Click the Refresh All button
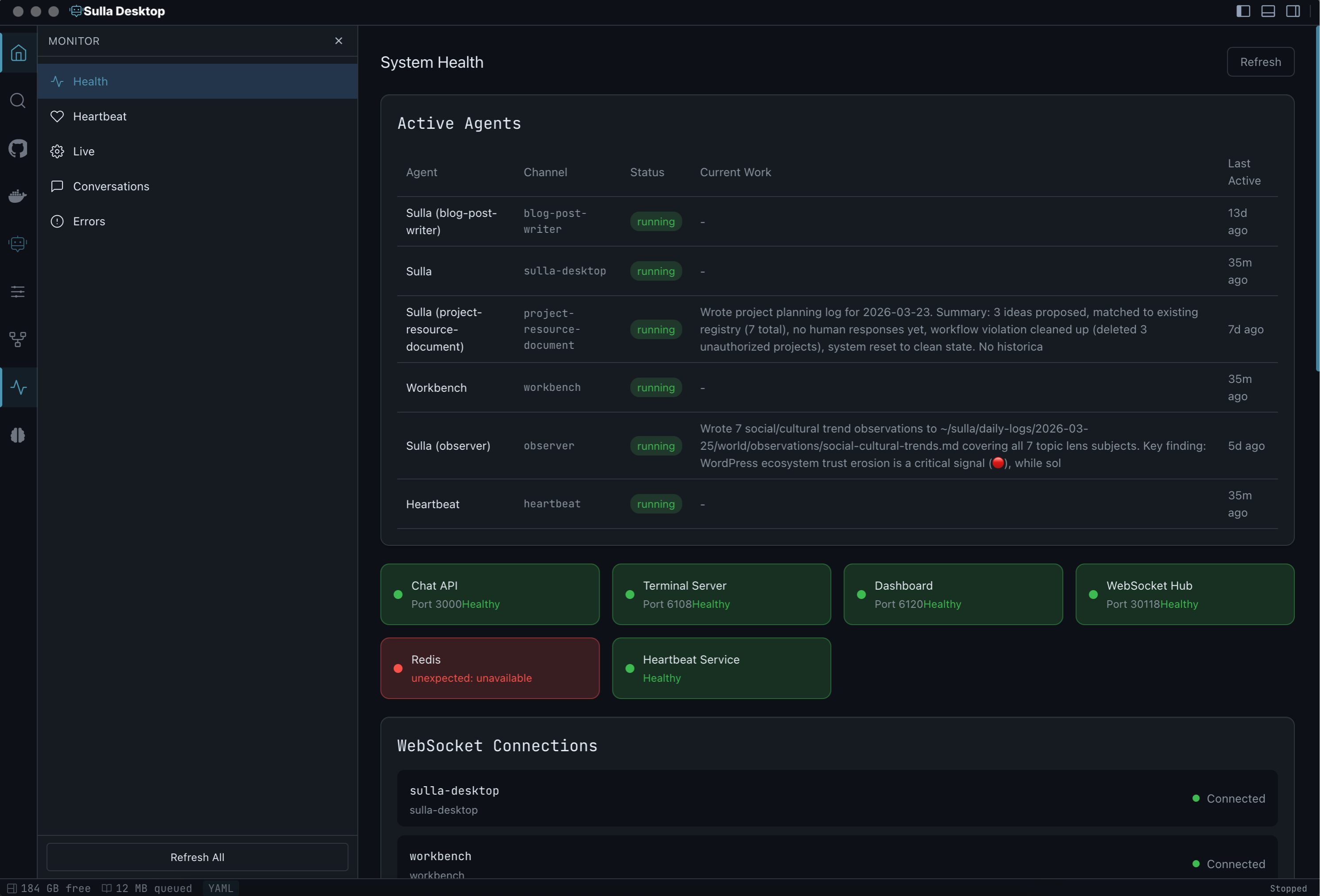Screen dimensions: 1320x896 197,857
